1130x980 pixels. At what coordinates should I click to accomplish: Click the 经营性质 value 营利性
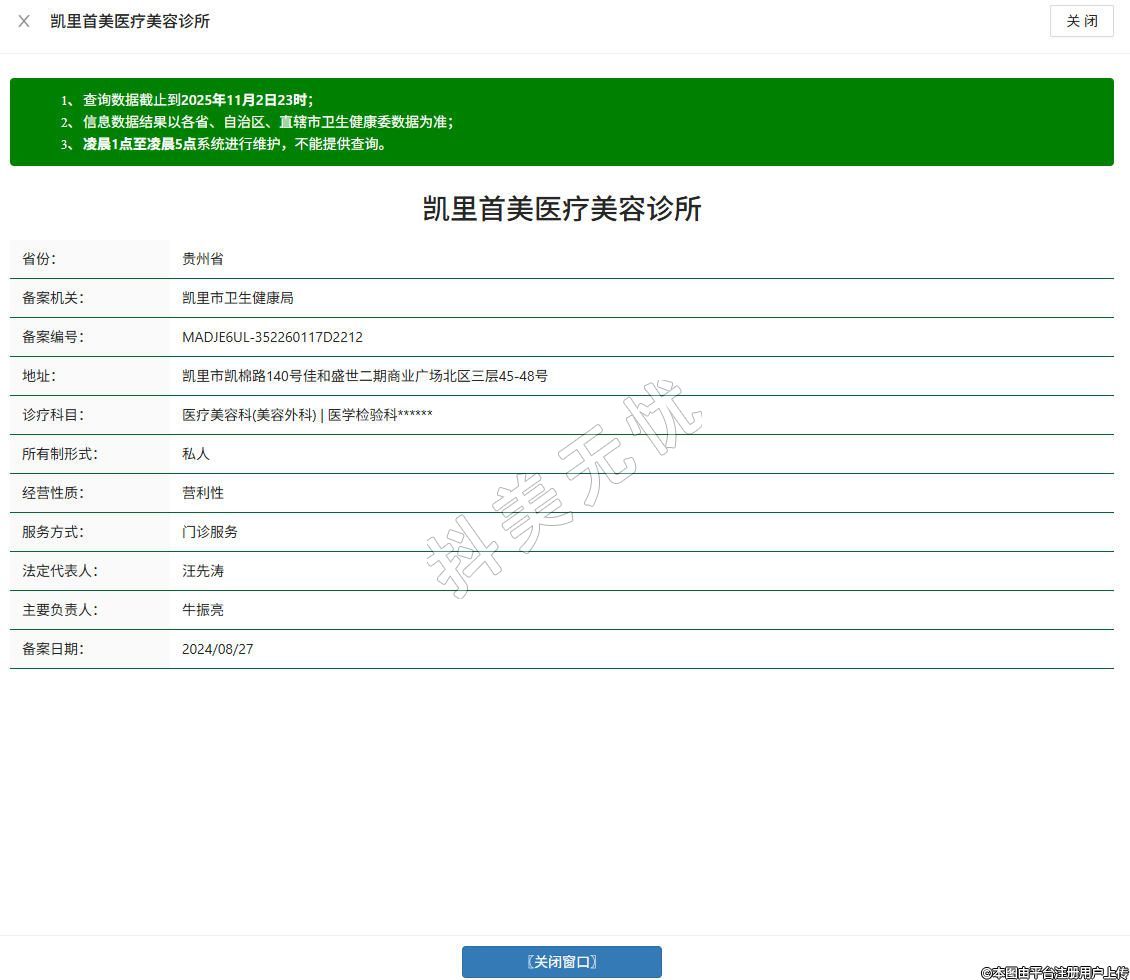(203, 493)
